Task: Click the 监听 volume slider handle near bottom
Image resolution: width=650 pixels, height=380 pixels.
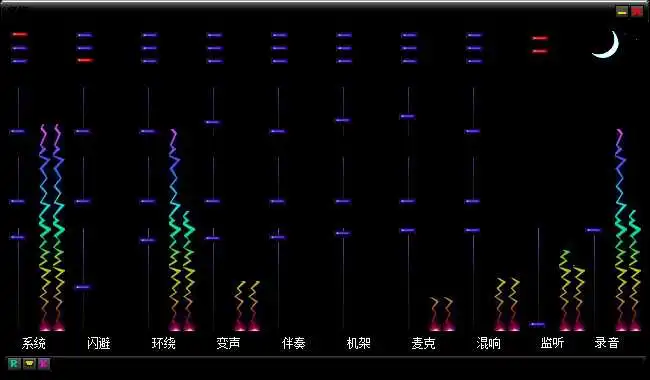Action: tap(537, 324)
